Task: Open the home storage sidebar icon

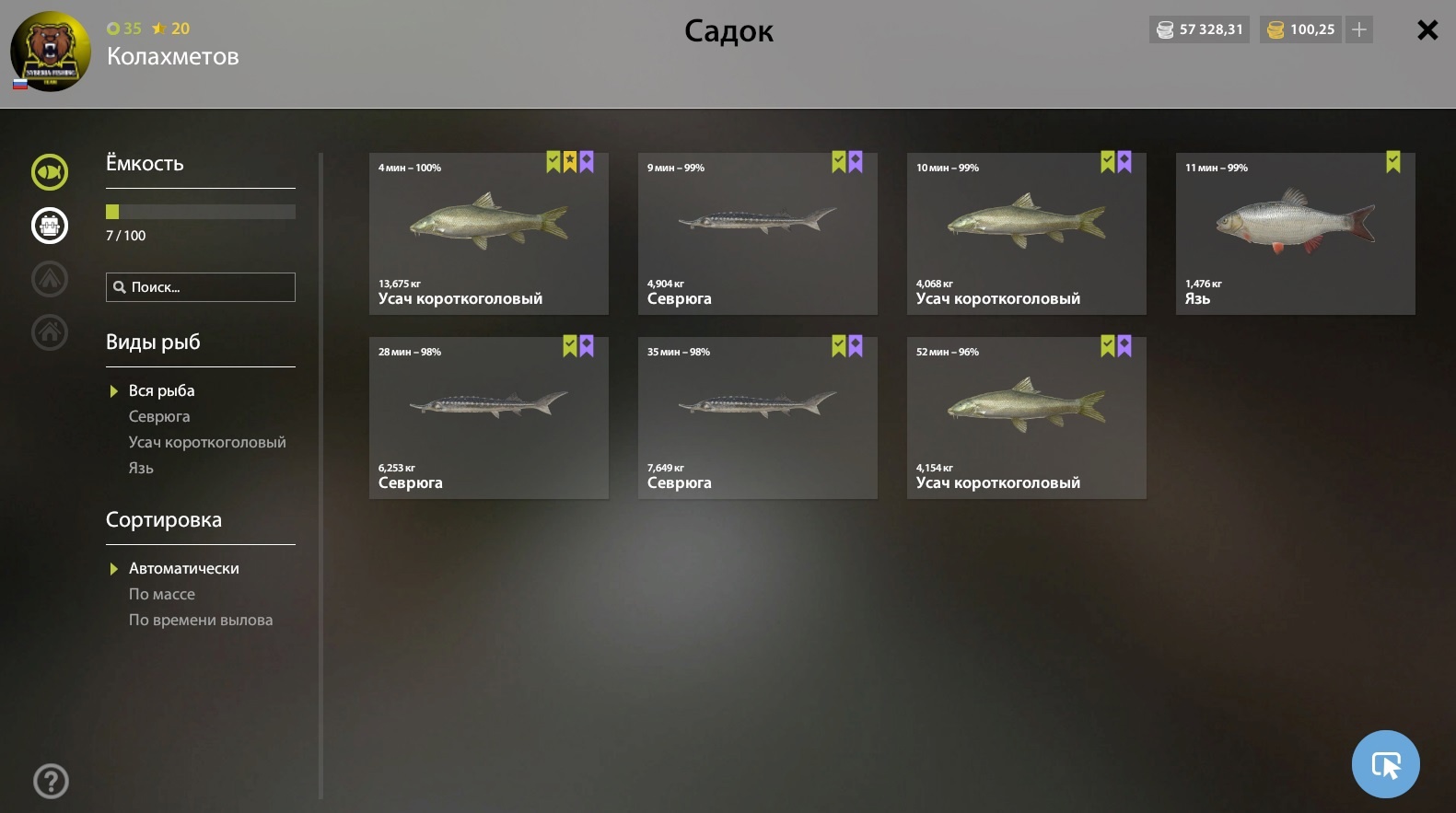Action: [50, 332]
